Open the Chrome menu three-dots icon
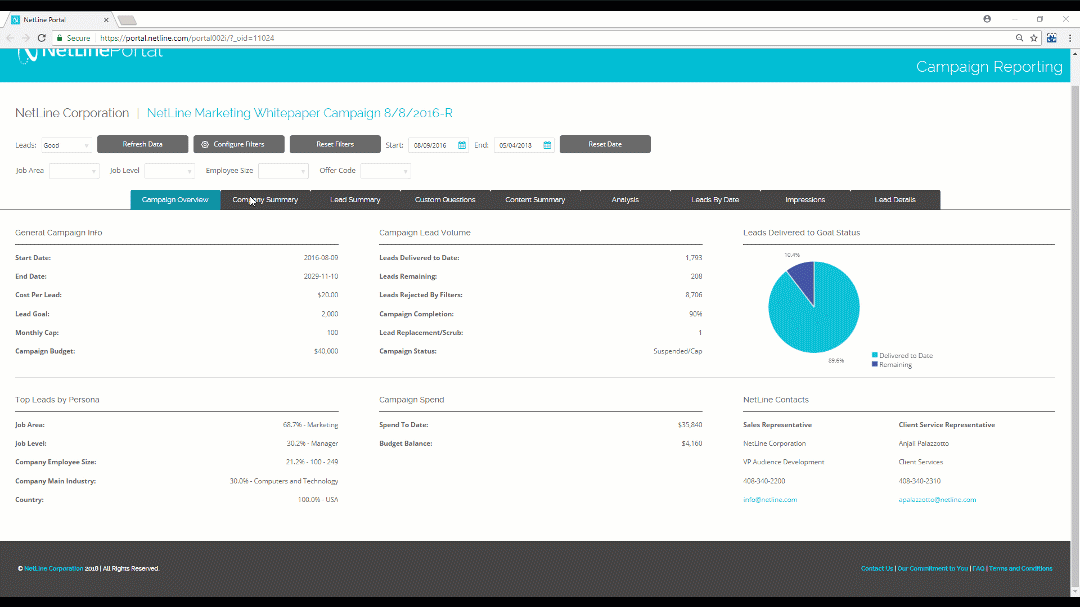Viewport: 1080px width, 607px height. click(x=1070, y=38)
